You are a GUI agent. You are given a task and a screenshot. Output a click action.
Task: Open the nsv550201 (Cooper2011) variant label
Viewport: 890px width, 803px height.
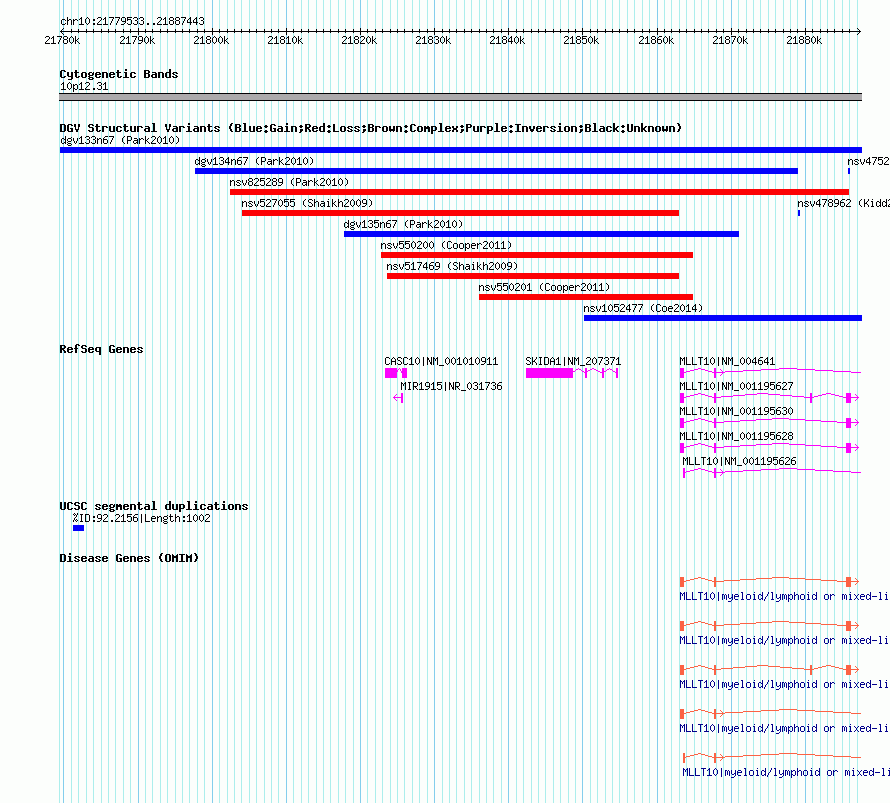tap(544, 287)
